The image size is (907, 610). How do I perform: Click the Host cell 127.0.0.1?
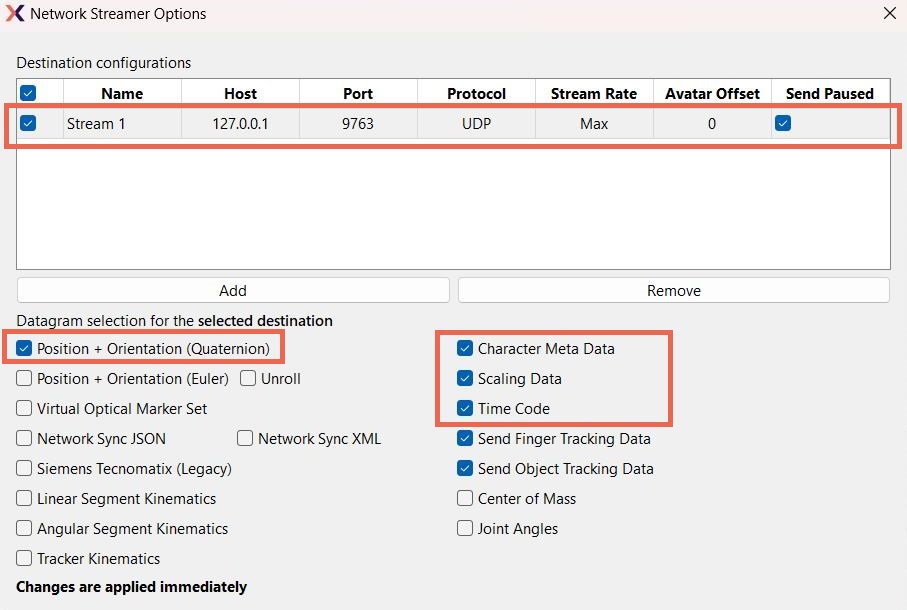[240, 124]
